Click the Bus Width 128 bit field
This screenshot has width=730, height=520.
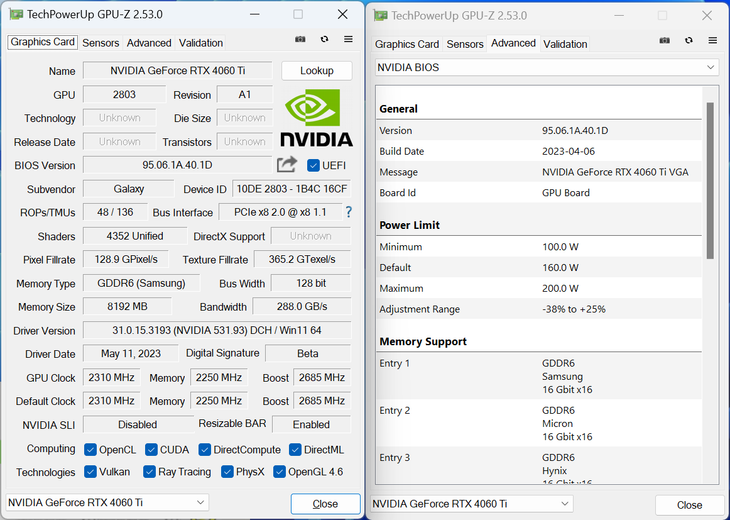tap(311, 284)
